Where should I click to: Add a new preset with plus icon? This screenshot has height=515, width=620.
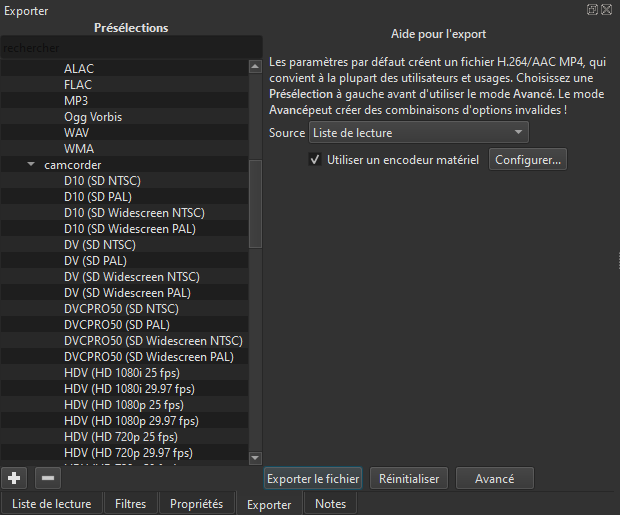pyautogui.click(x=14, y=478)
